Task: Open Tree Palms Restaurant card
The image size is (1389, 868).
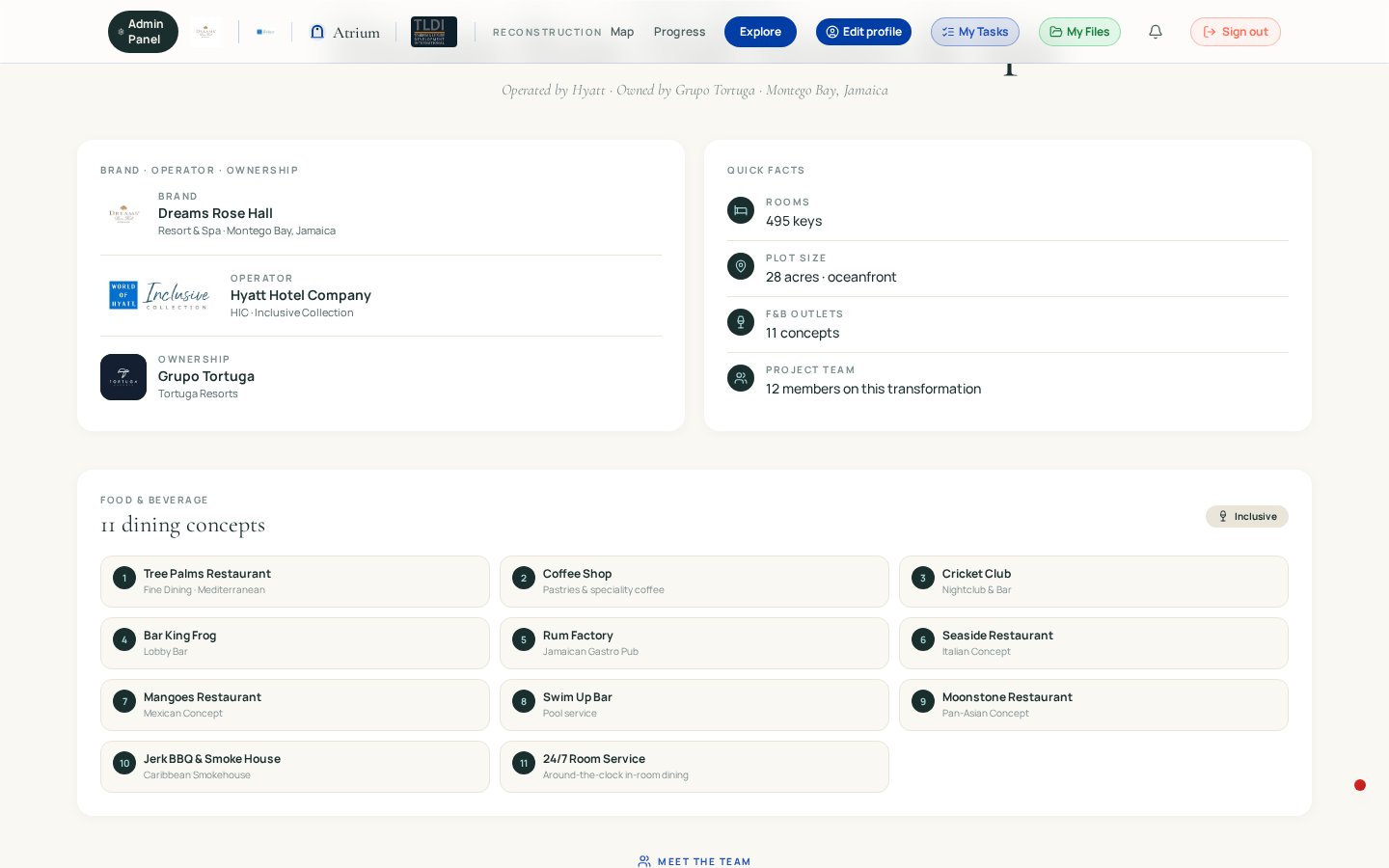Action: click(295, 582)
